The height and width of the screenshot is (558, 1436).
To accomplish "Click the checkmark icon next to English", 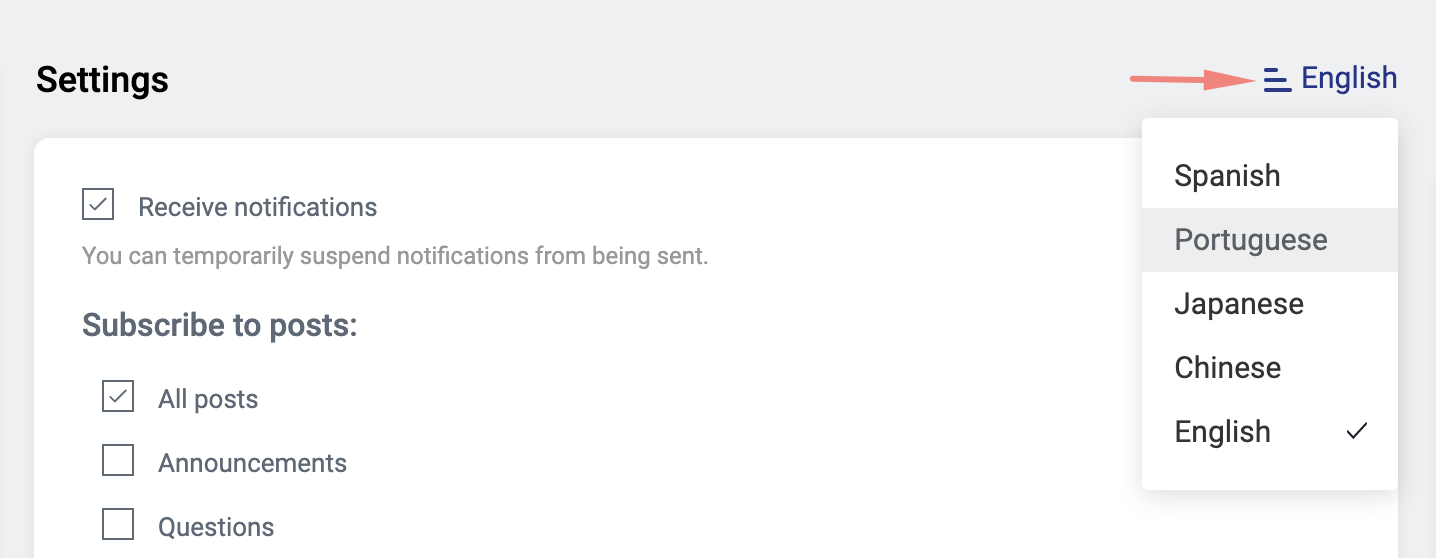I will tap(1356, 431).
